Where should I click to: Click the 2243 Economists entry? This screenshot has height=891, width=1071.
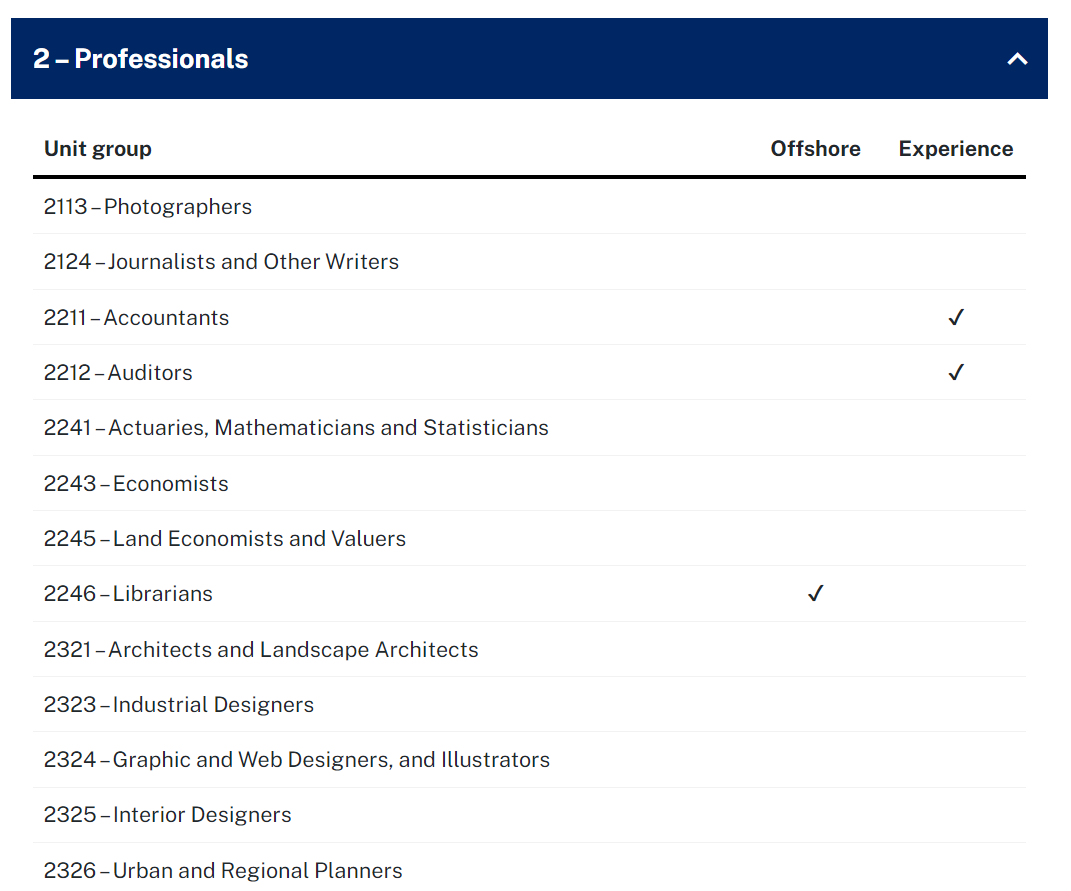(136, 484)
